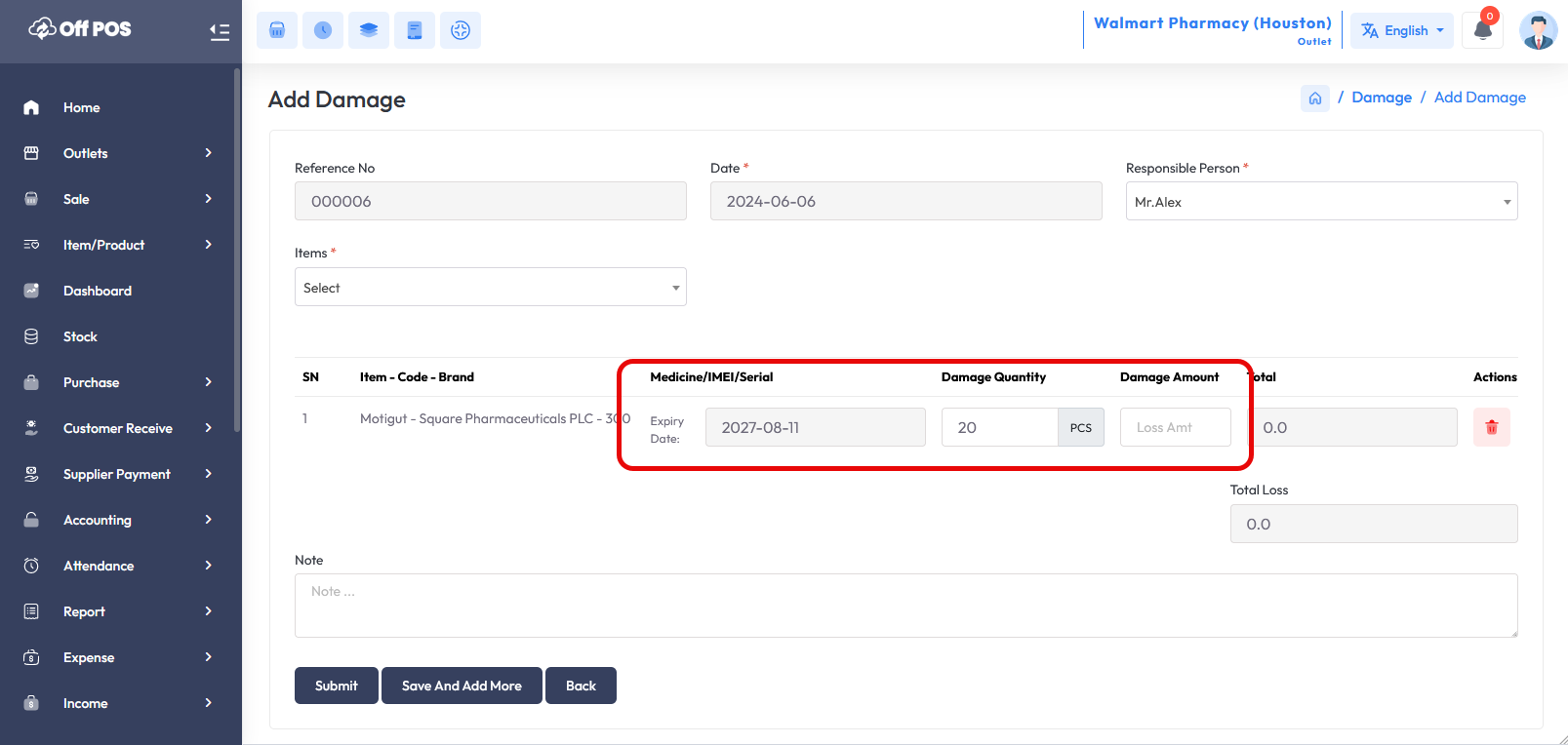Open the English language dropdown
The height and width of the screenshot is (745, 1568).
click(1402, 30)
